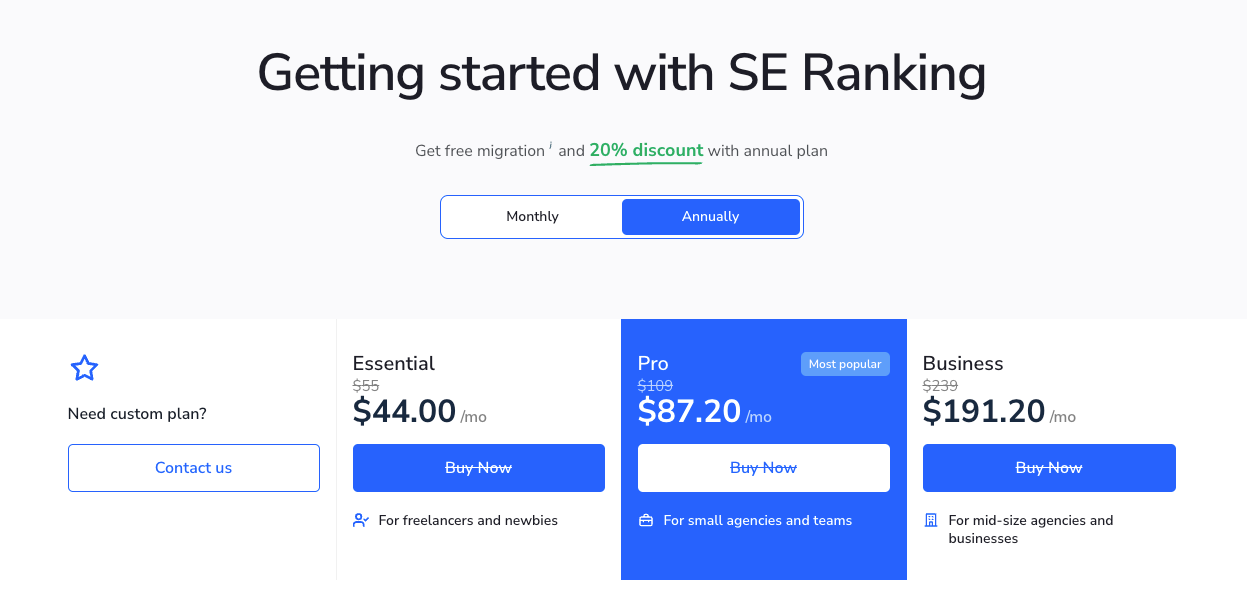The height and width of the screenshot is (607, 1247).
Task: Select Annually billing option
Action: coord(711,217)
